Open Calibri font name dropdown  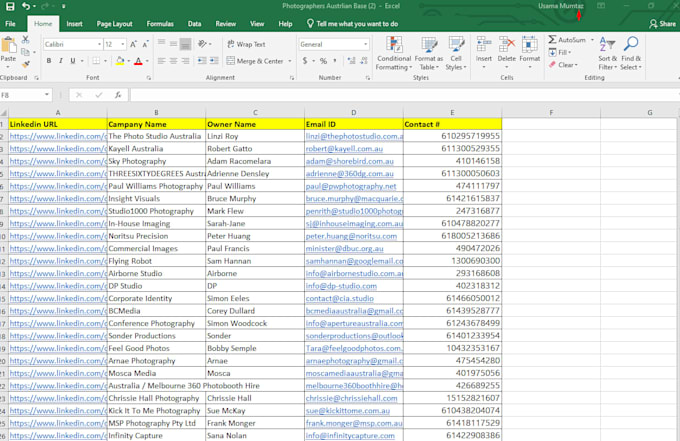point(99,44)
